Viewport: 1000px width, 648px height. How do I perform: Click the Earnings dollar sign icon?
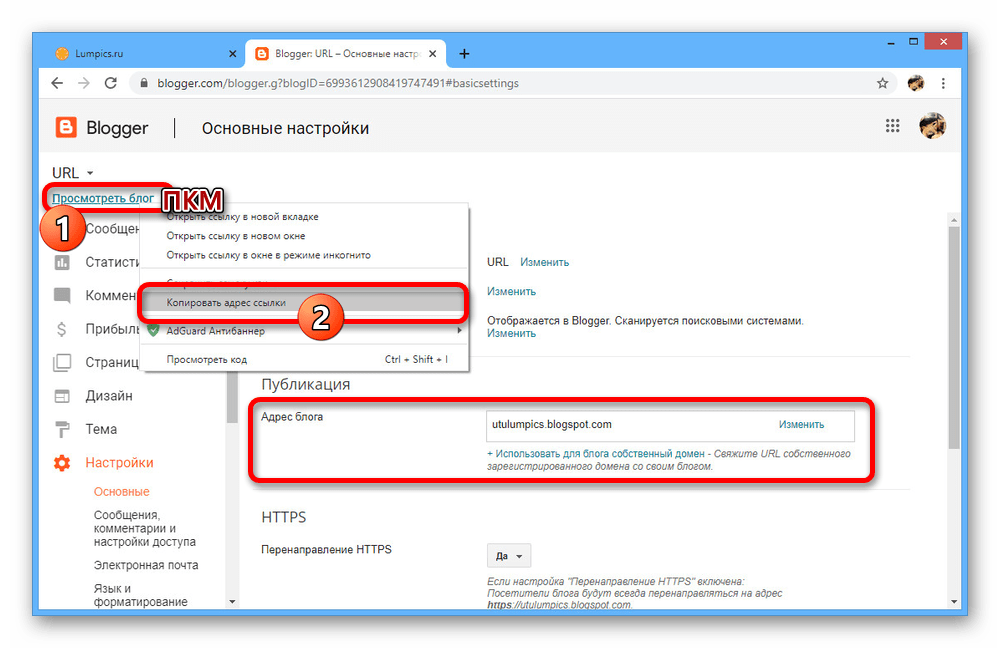[x=61, y=329]
